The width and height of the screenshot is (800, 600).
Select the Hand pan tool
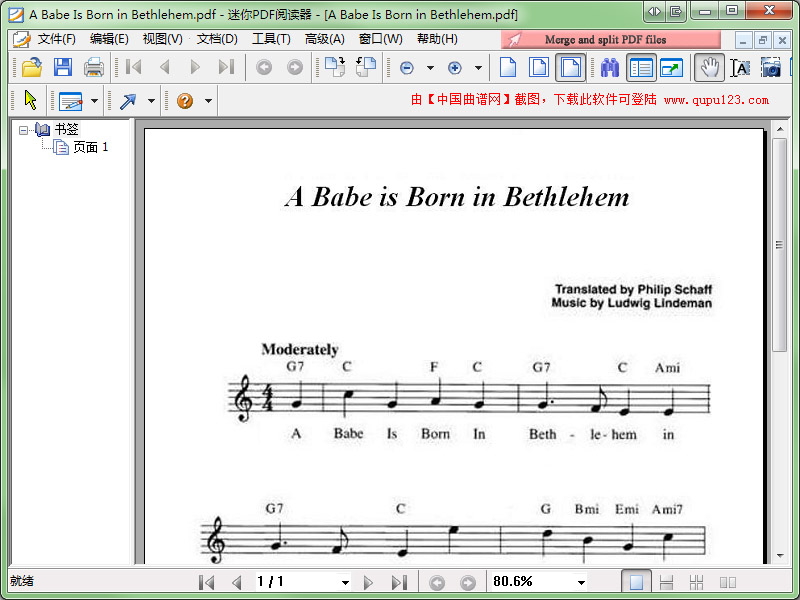709,68
